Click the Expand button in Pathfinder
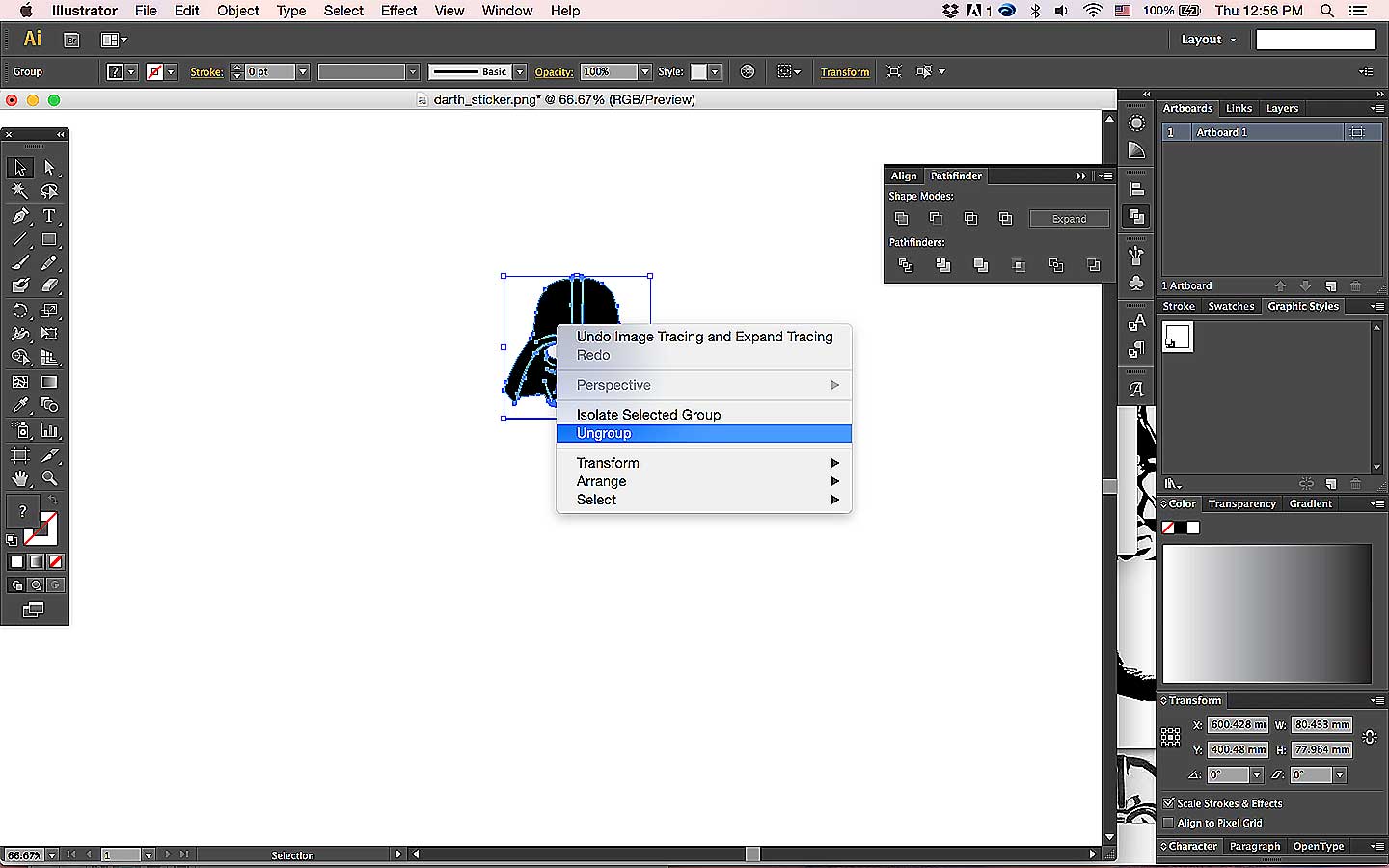 coord(1069,219)
